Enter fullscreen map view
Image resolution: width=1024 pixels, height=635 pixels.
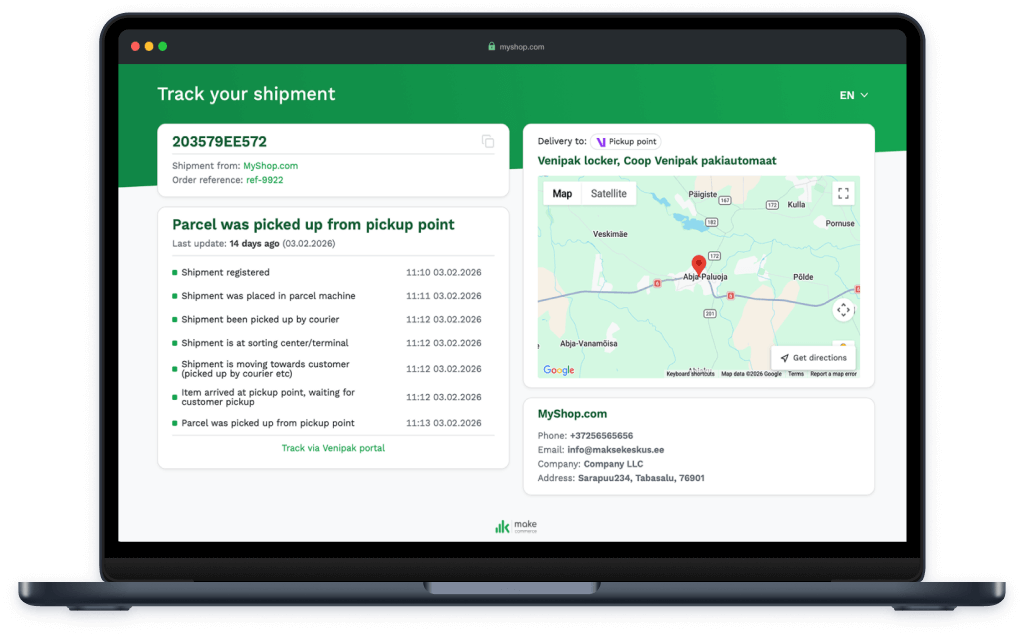[x=843, y=194]
